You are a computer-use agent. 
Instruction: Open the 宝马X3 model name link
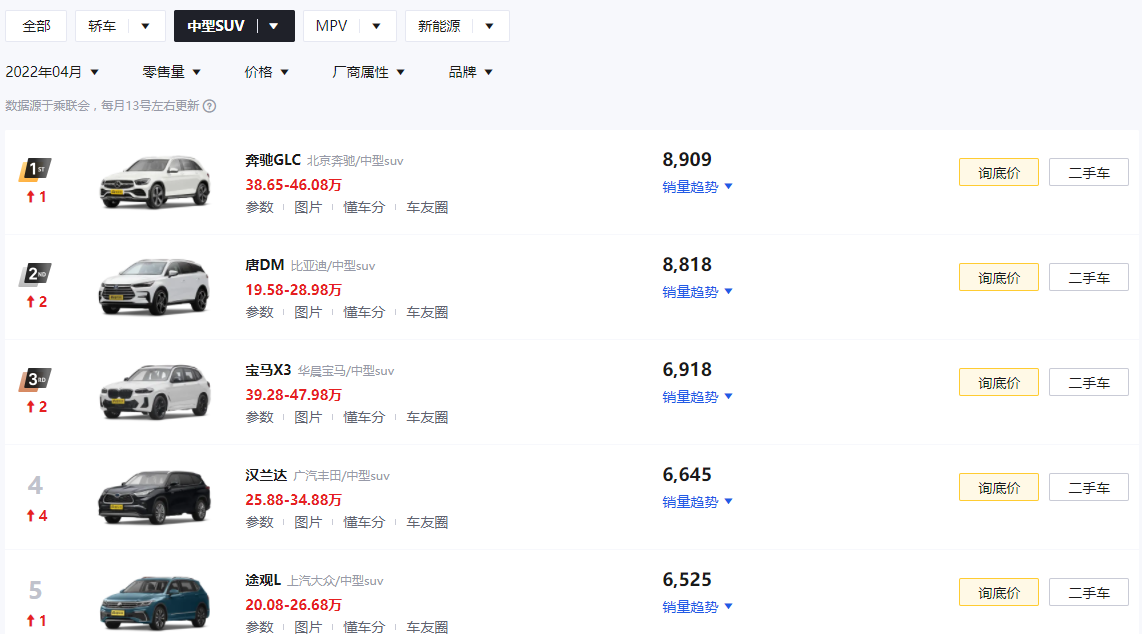pyautogui.click(x=268, y=370)
